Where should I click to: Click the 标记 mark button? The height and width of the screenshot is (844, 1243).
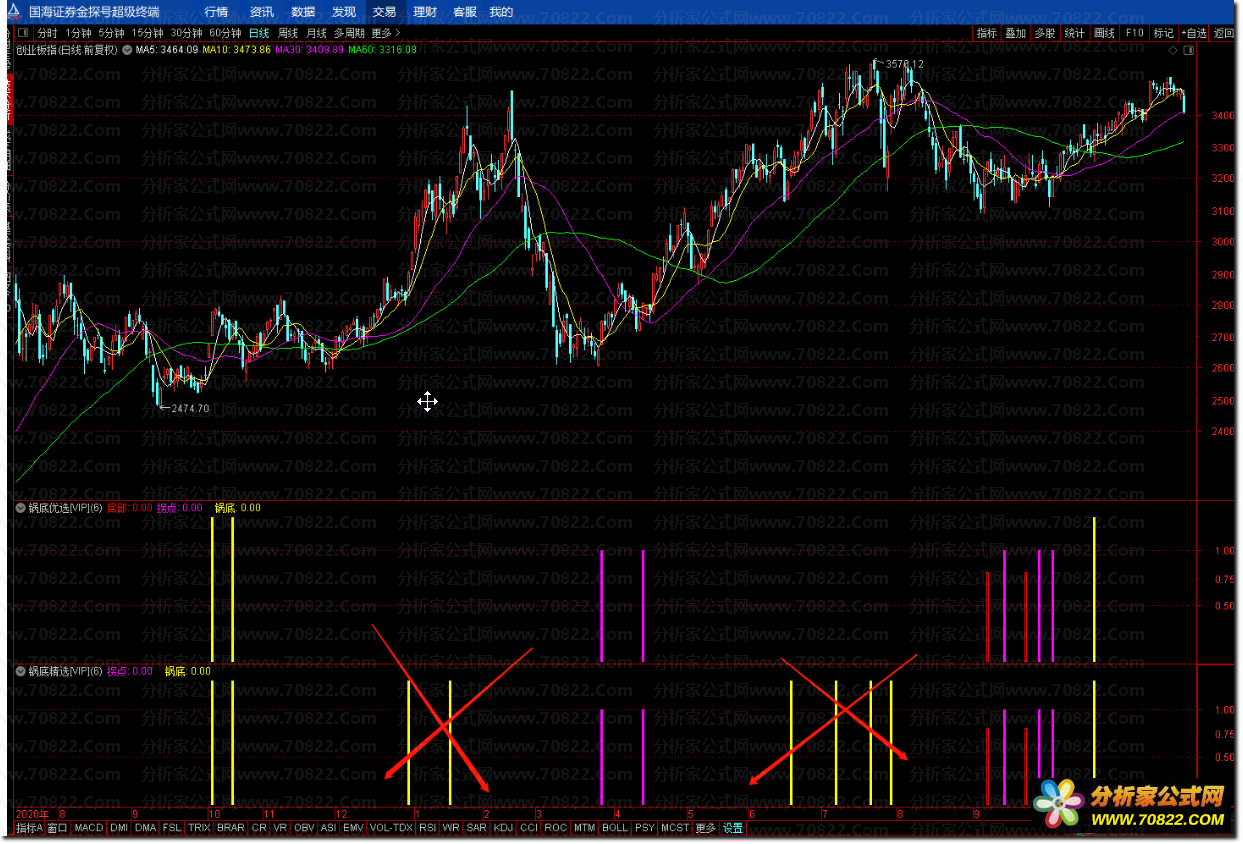point(1163,33)
